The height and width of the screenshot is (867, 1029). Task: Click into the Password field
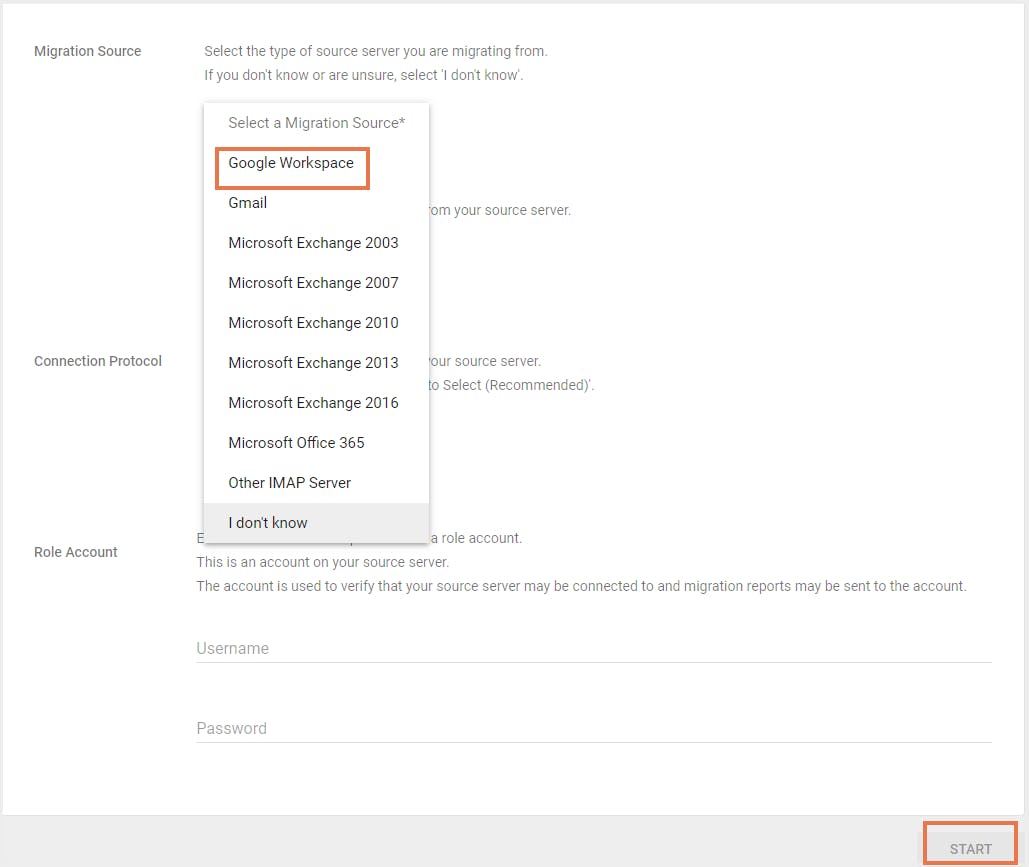[x=593, y=728]
